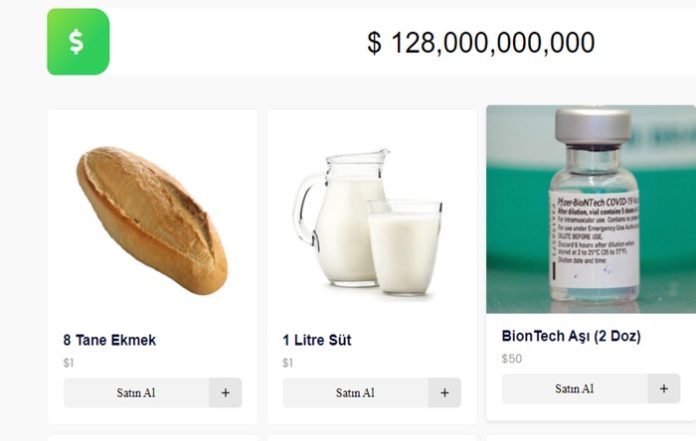Open the 1 Litre Süt title
This screenshot has width=696, height=441.
[x=316, y=340]
